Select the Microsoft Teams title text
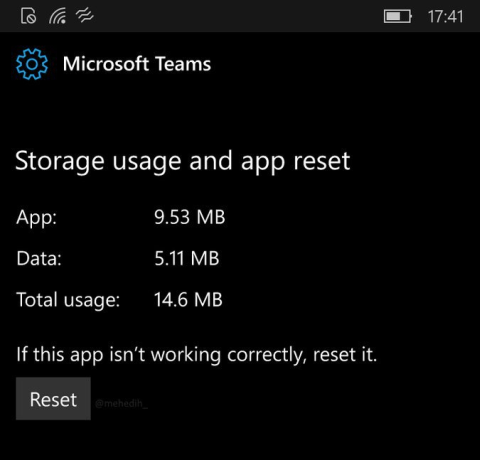Viewport: 480px width, 460px height. click(137, 64)
